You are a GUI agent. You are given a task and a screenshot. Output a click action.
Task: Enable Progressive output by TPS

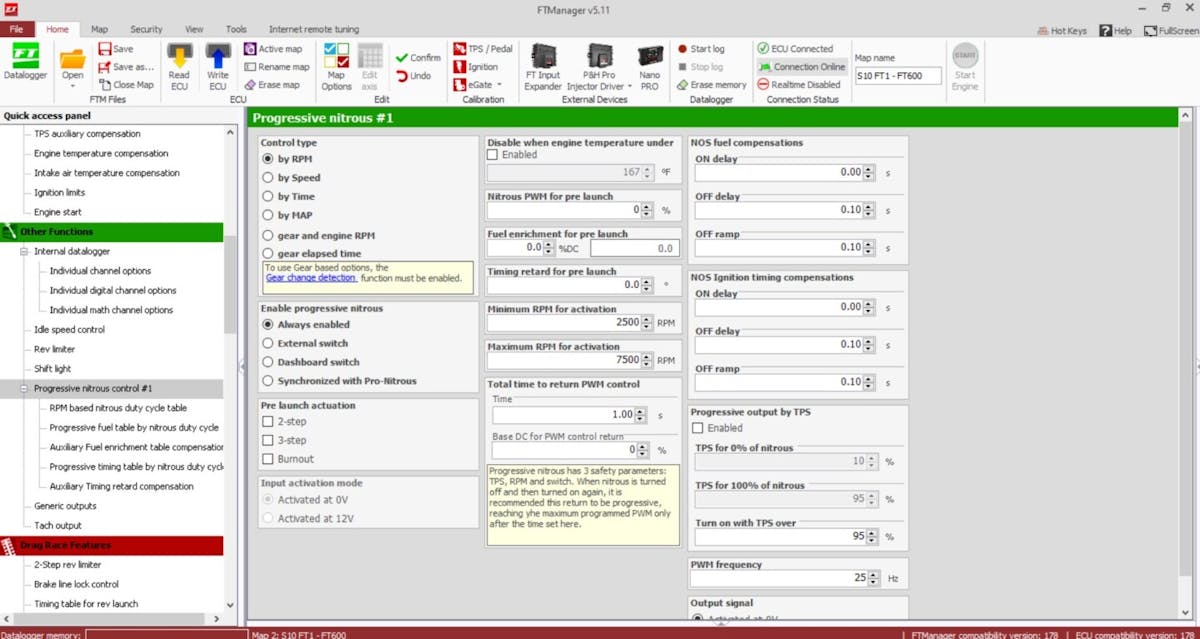698,428
